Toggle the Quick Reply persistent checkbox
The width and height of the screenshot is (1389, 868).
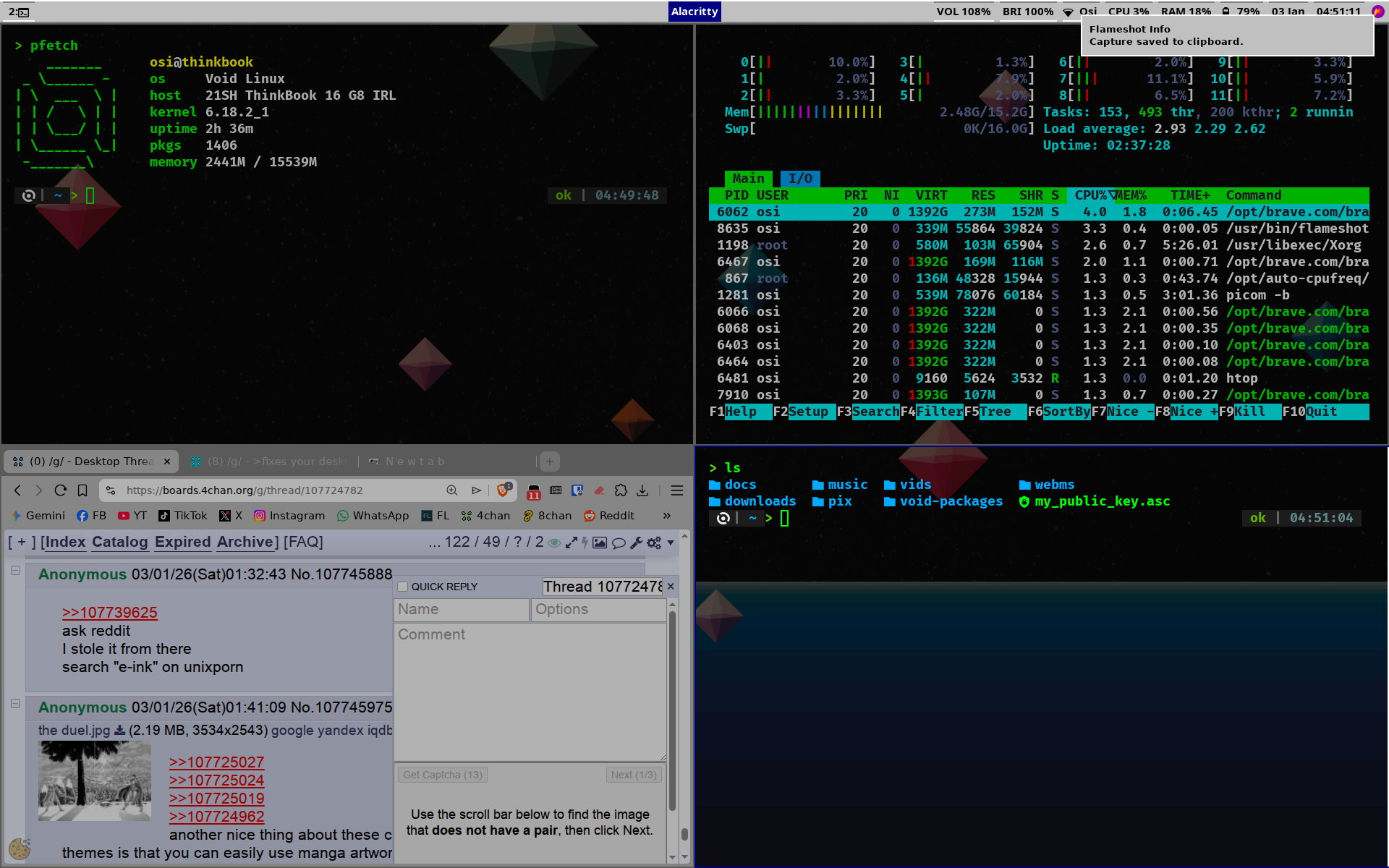coord(403,587)
